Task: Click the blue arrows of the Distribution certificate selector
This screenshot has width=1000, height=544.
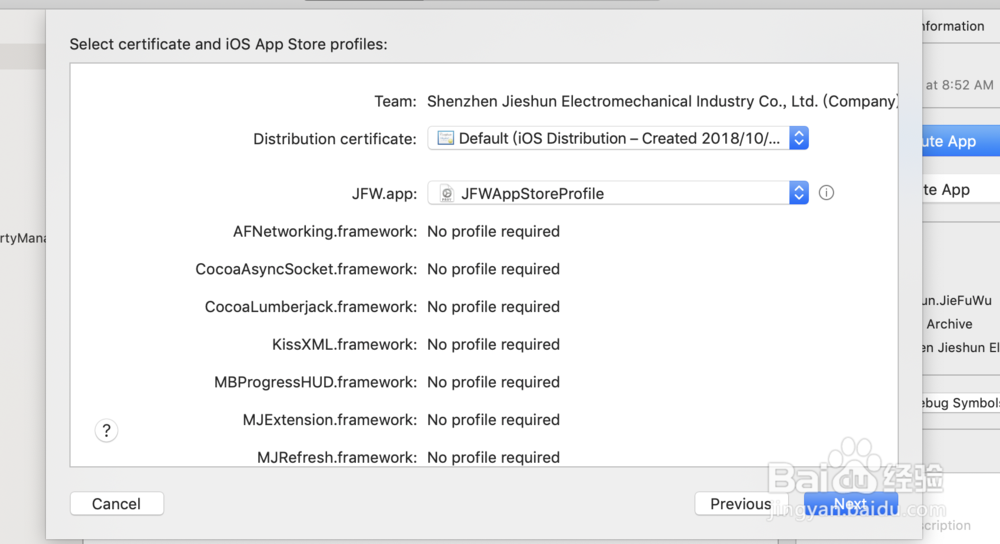Action: 798,138
